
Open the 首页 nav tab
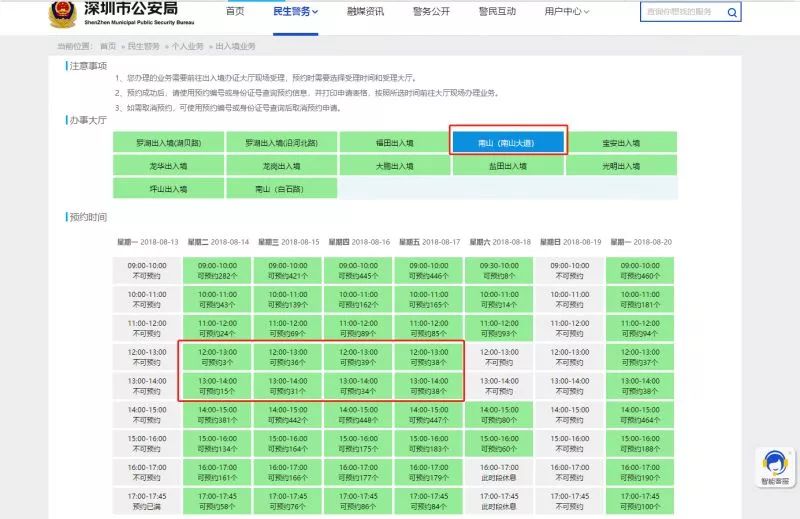coord(234,12)
